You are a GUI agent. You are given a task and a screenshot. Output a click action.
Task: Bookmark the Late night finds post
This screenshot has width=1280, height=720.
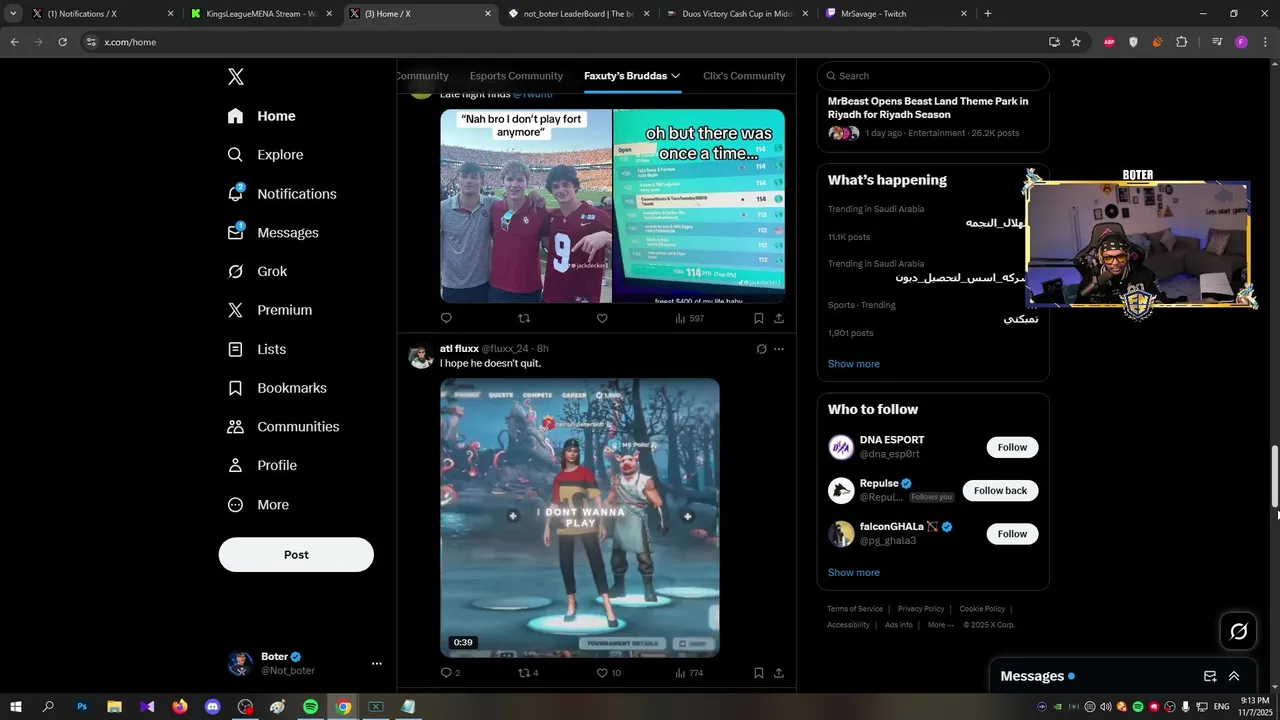[758, 318]
